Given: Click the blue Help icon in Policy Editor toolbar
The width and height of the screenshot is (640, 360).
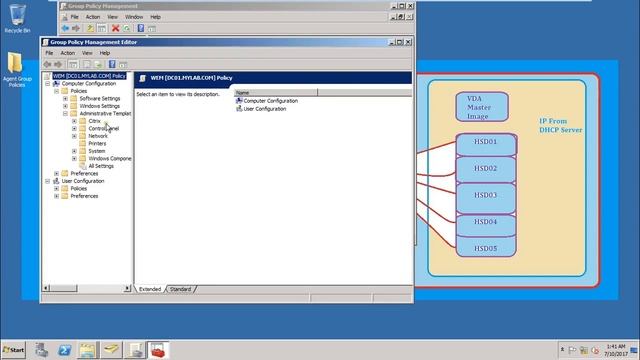Looking at the screenshot, I should (x=112, y=64).
